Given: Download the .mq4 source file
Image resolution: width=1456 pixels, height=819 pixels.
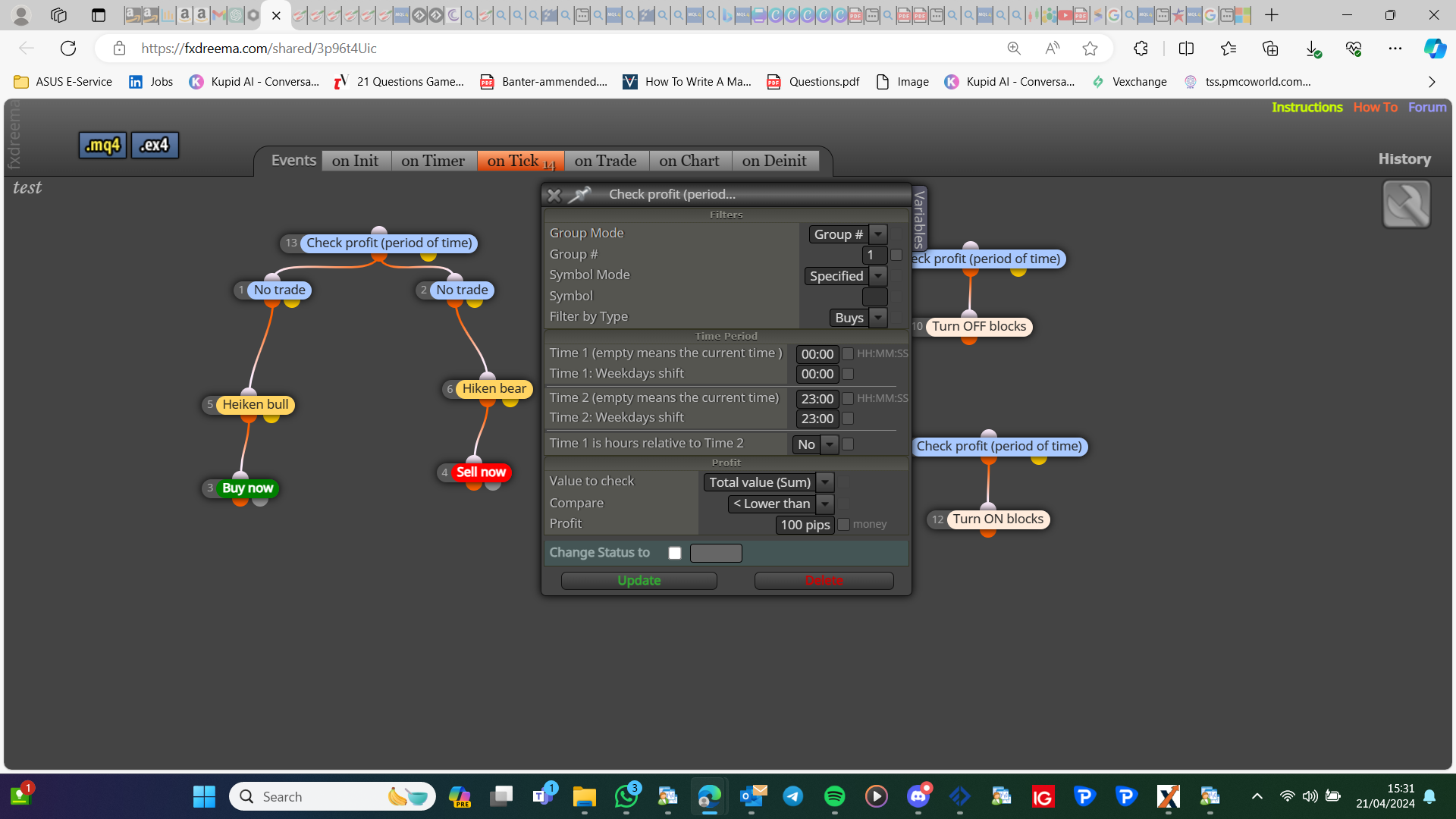Looking at the screenshot, I should tap(102, 145).
